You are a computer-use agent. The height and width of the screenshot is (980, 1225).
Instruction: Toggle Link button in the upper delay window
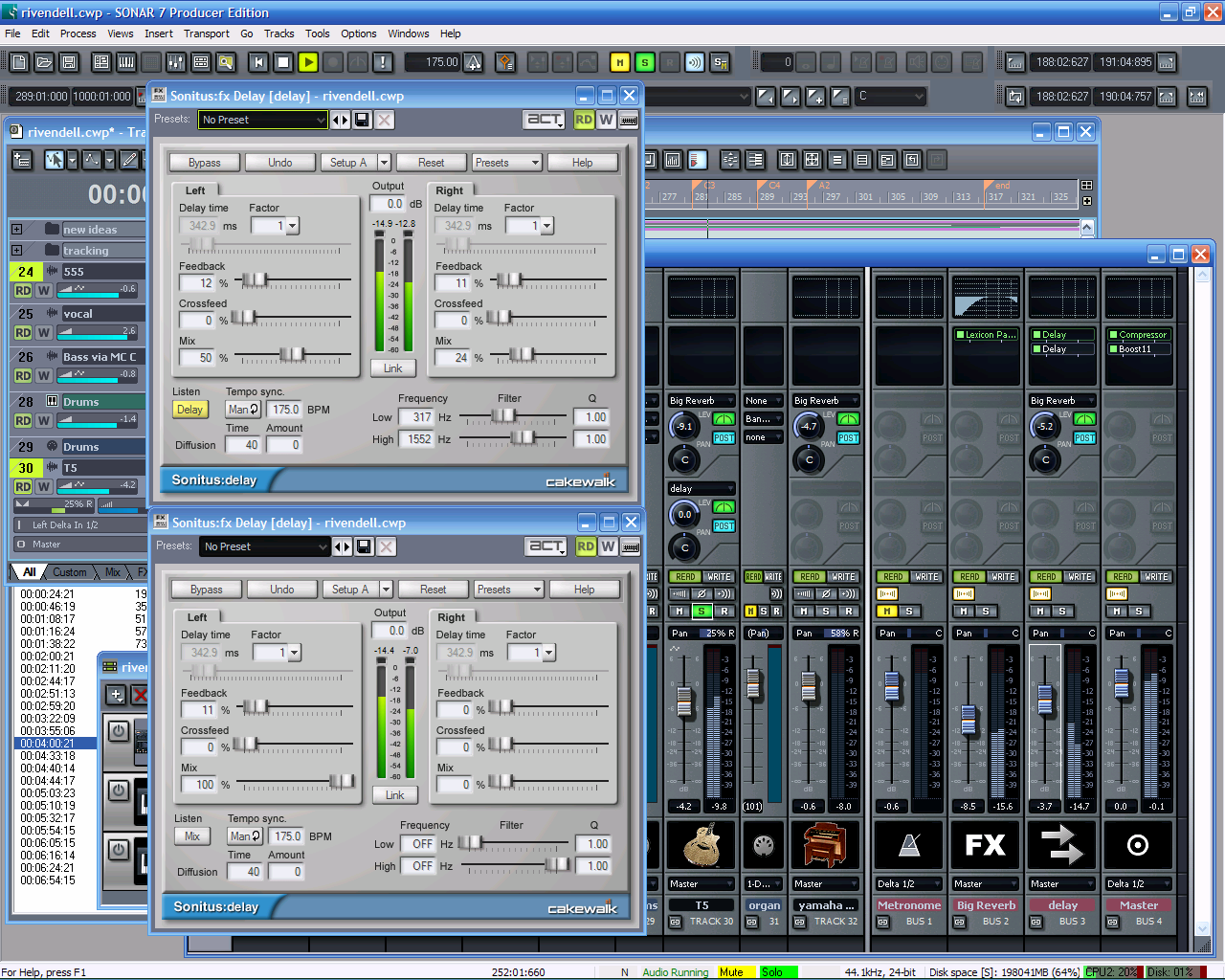[392, 368]
